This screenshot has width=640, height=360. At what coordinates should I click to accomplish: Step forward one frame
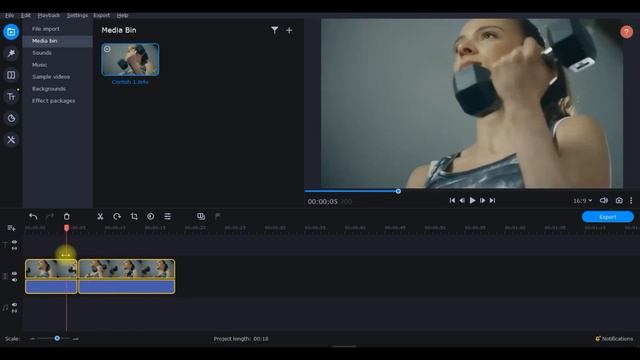(x=482, y=200)
